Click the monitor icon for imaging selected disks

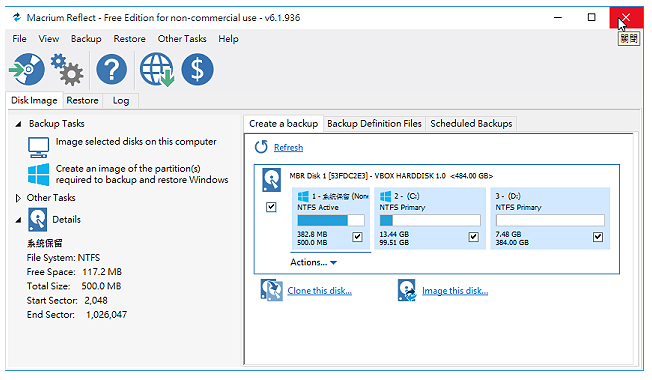point(38,147)
